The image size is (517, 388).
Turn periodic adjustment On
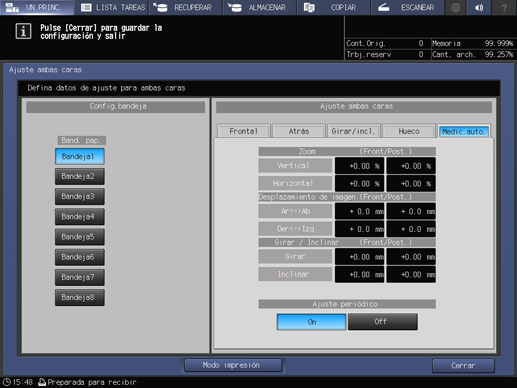(311, 322)
